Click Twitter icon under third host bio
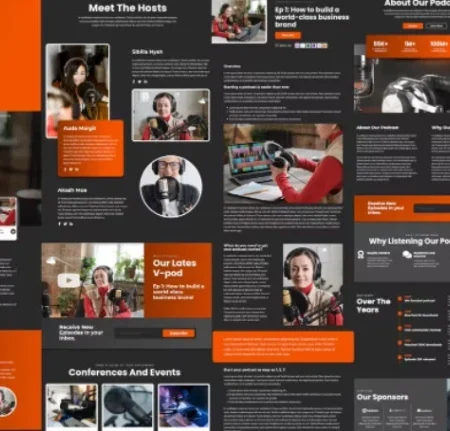 [65, 224]
